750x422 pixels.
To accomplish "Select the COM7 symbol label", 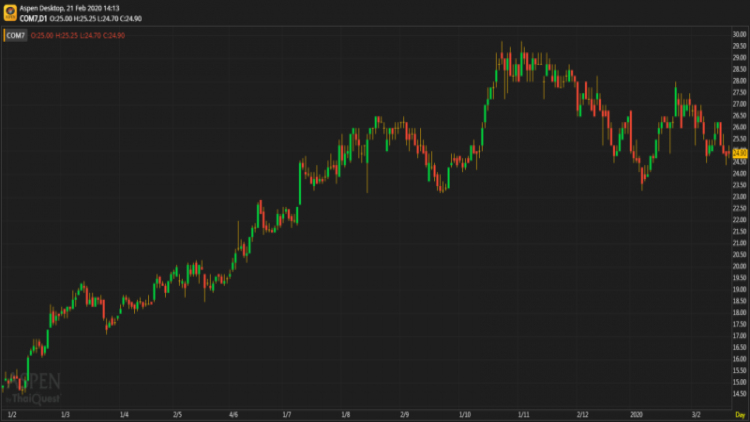I will point(15,35).
